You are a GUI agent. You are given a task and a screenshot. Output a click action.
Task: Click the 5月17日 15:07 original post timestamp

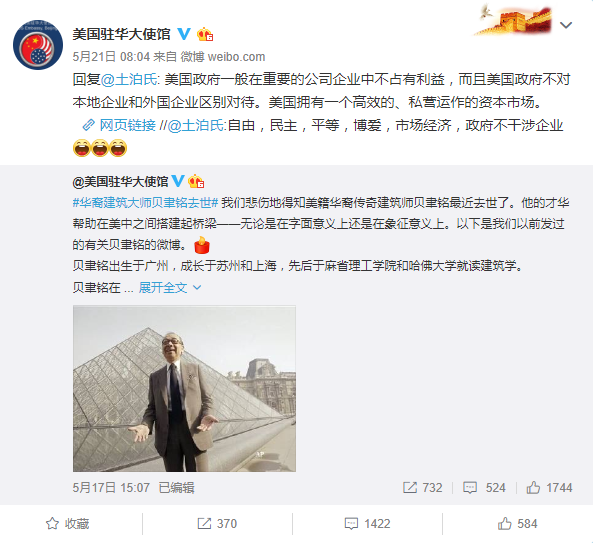point(111,488)
